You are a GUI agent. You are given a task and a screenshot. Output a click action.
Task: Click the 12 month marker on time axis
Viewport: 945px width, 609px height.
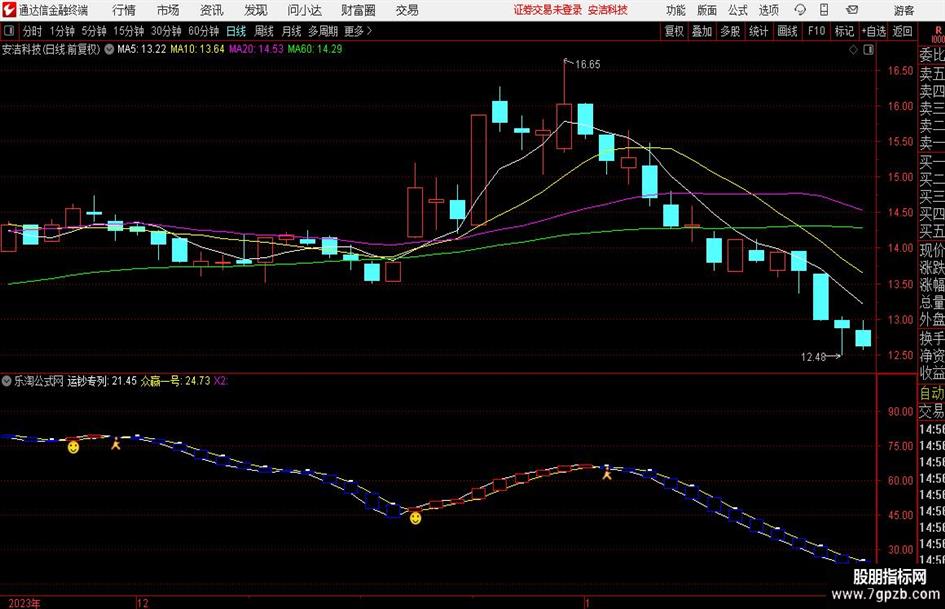(142, 603)
